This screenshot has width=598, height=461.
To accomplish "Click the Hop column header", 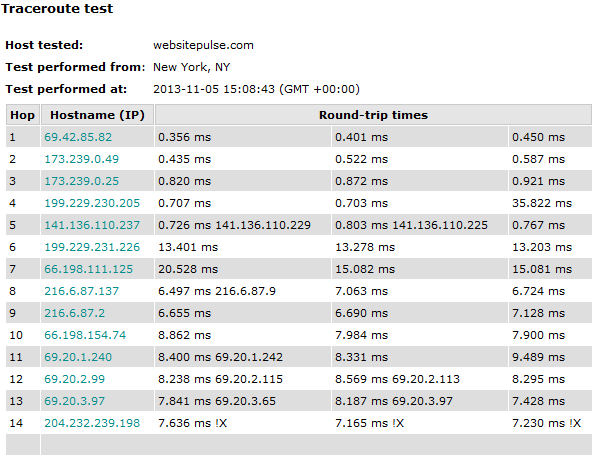I will [23, 115].
